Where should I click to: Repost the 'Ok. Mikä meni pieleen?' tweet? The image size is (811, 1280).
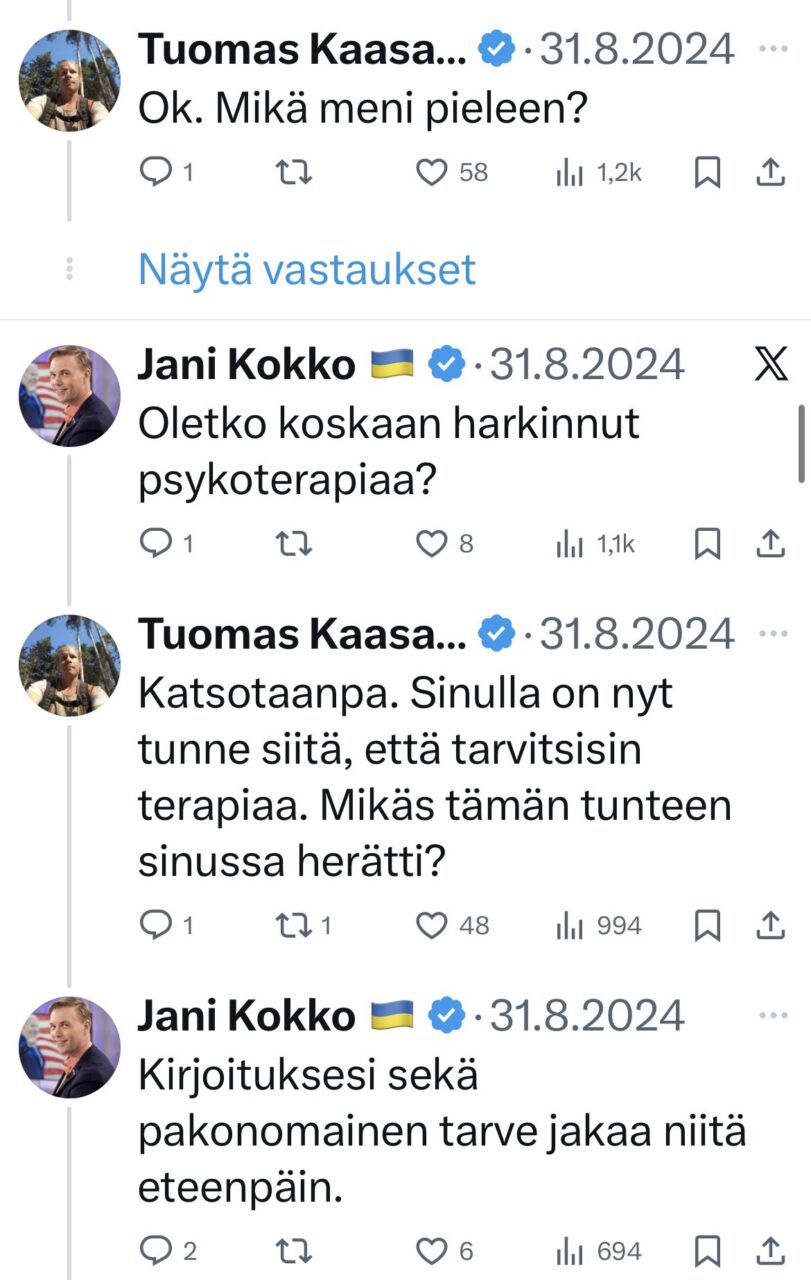294,173
